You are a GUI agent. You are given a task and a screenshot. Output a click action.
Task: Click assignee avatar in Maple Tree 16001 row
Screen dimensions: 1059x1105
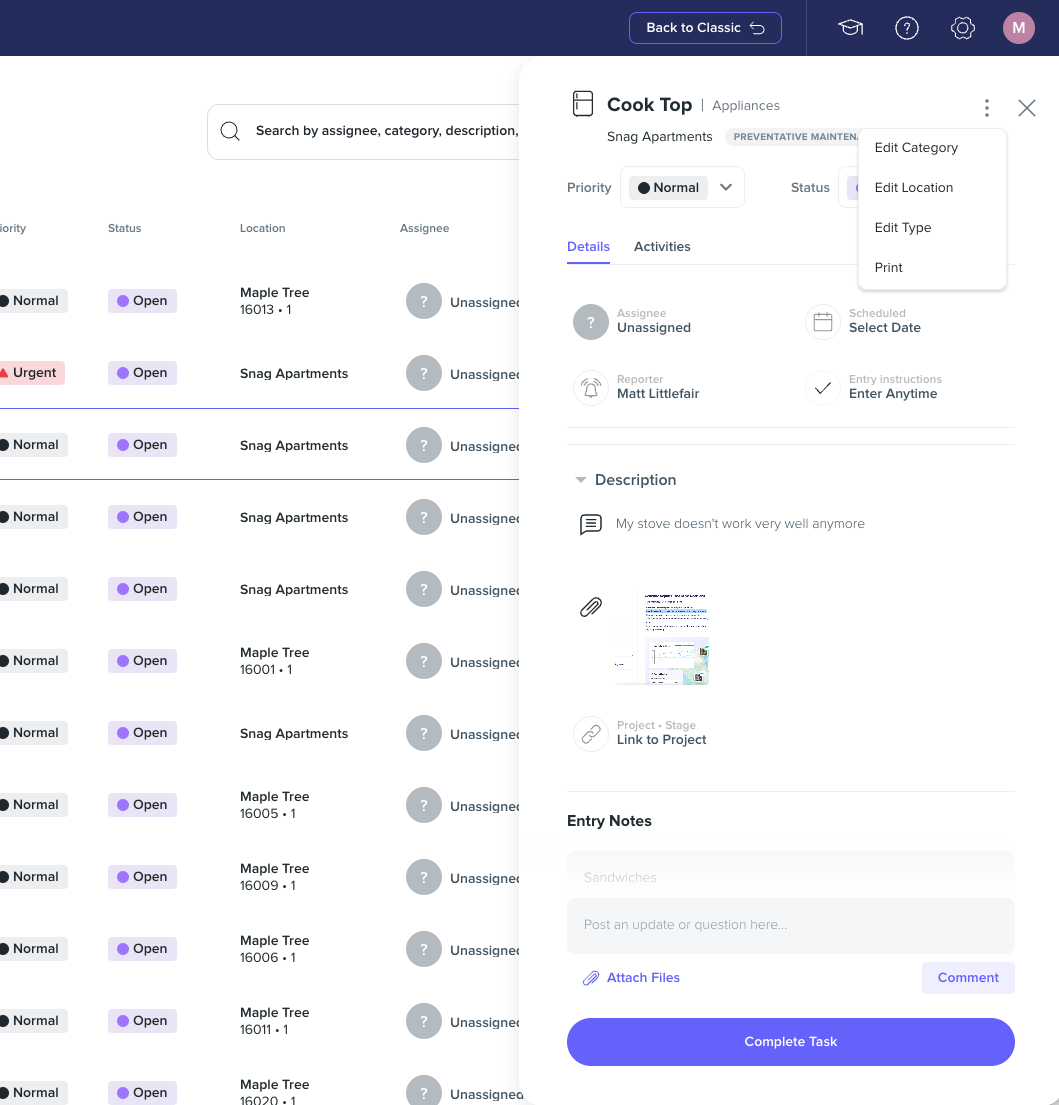423,661
